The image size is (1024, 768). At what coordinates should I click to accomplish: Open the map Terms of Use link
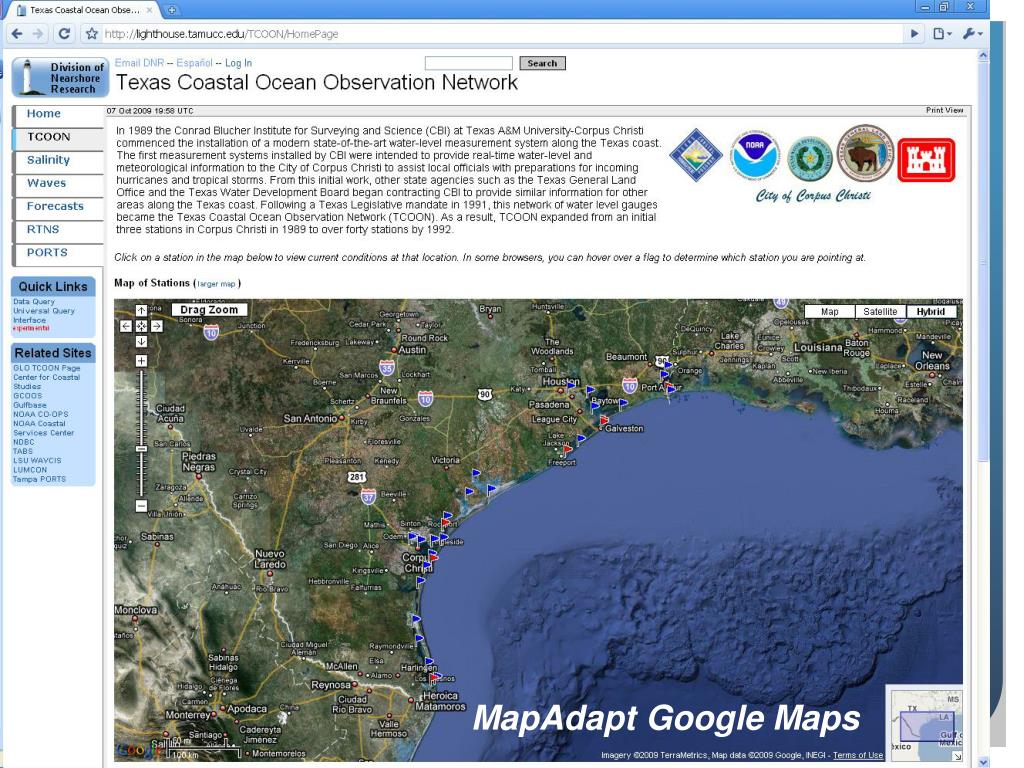[x=858, y=755]
